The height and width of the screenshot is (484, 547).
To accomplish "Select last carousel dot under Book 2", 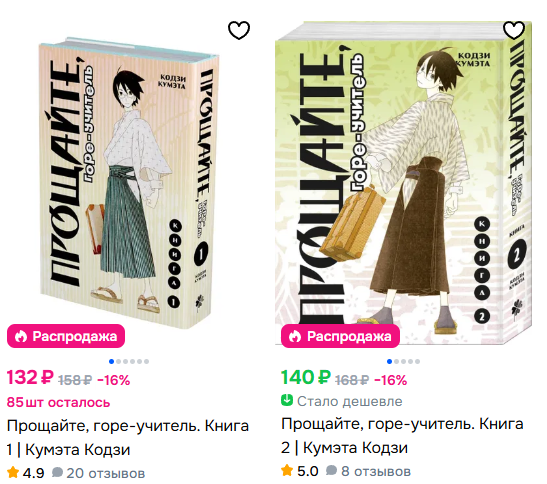I will click(x=418, y=362).
